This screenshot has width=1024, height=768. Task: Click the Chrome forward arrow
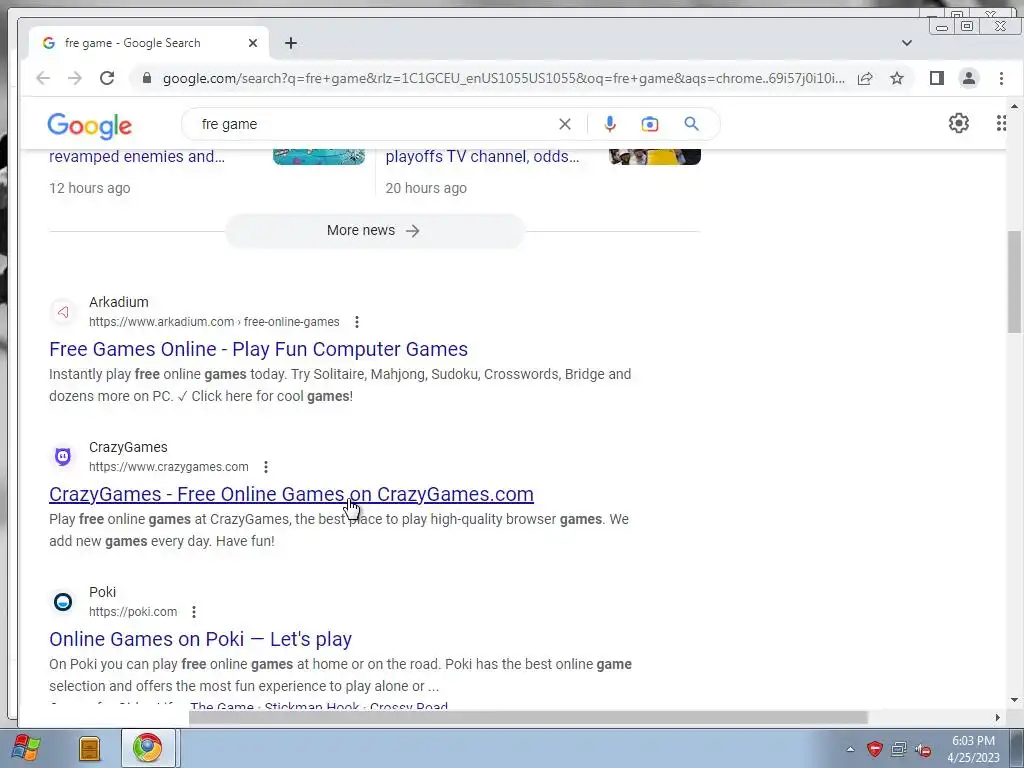coord(75,78)
